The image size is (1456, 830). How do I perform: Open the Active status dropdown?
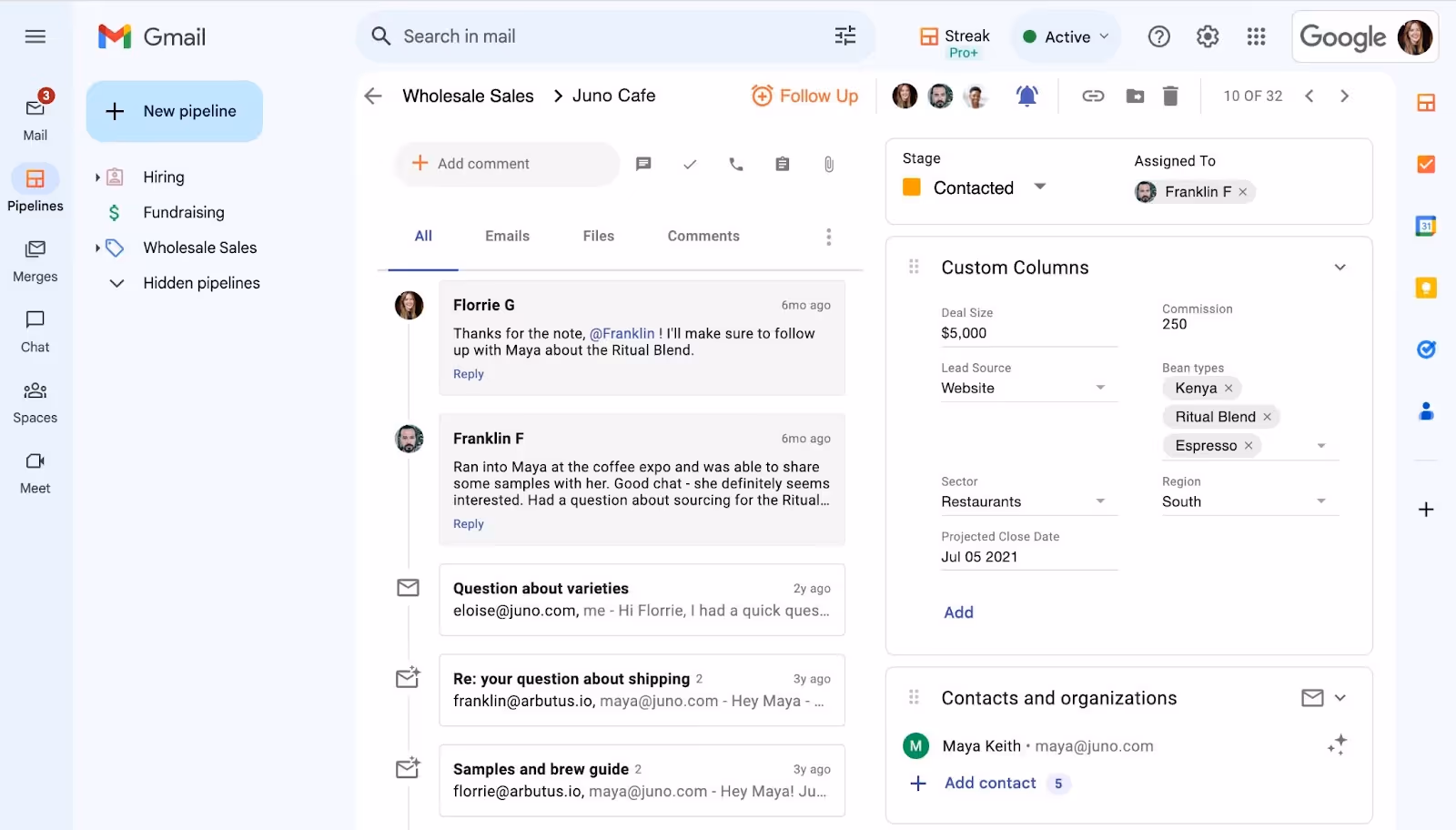(x=1067, y=36)
